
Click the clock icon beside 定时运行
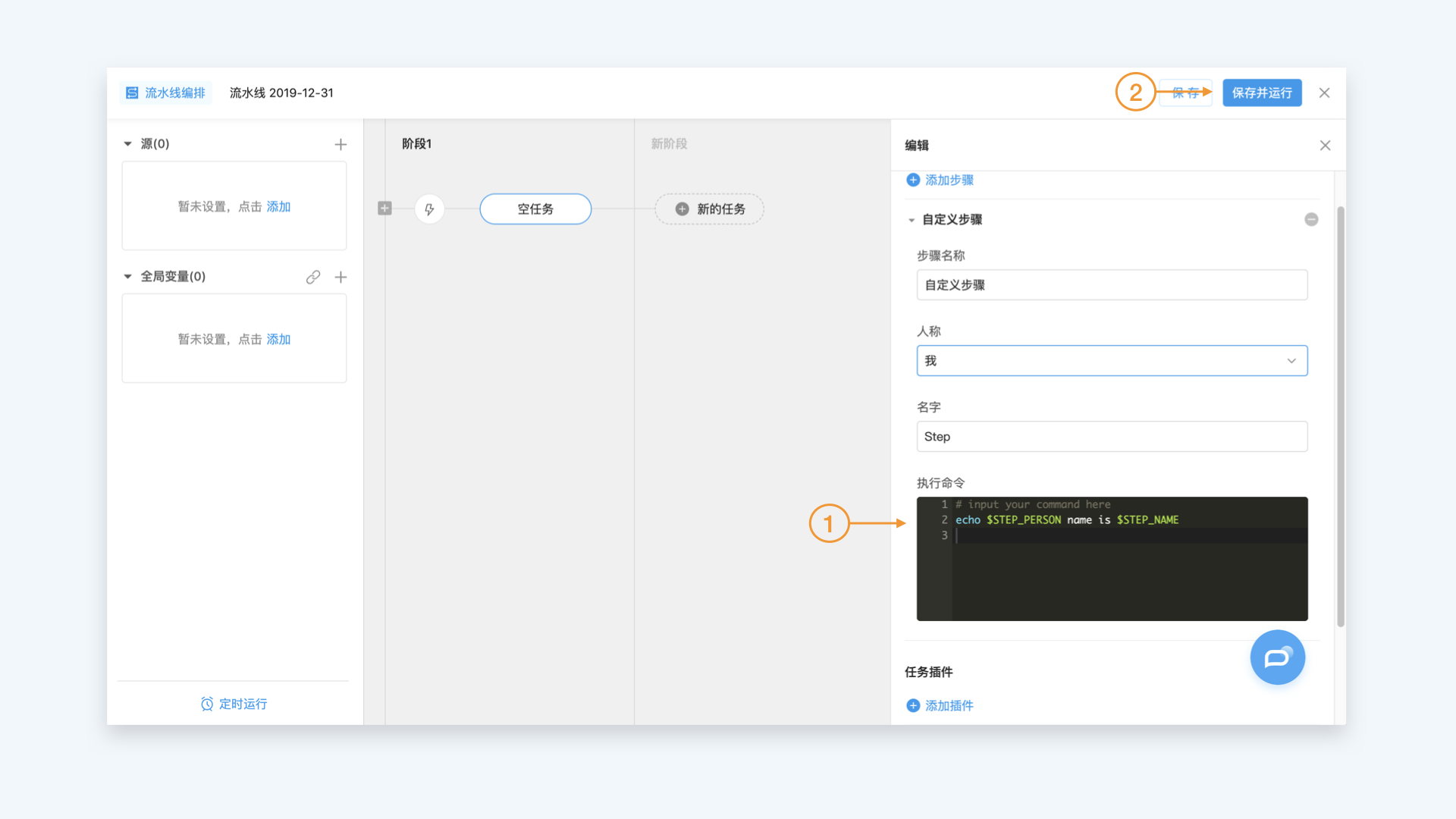pyautogui.click(x=207, y=704)
